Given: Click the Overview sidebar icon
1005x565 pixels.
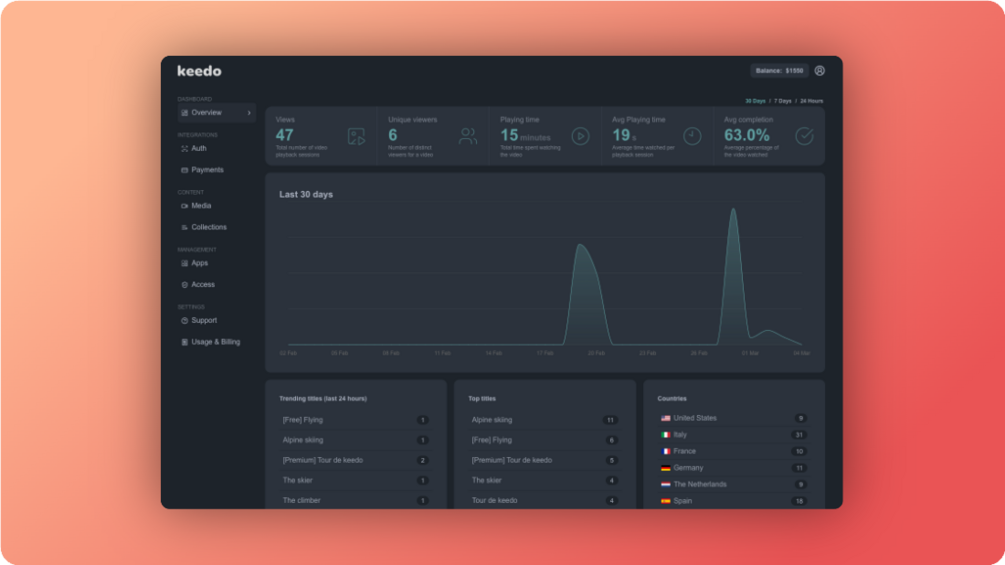Looking at the screenshot, I should 185,113.
